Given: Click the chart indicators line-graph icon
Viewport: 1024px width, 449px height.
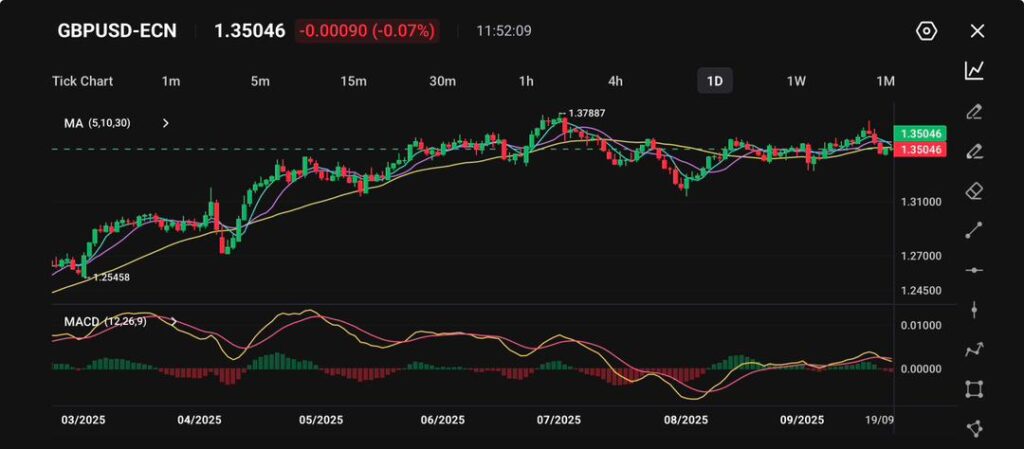Looking at the screenshot, I should (x=974, y=70).
